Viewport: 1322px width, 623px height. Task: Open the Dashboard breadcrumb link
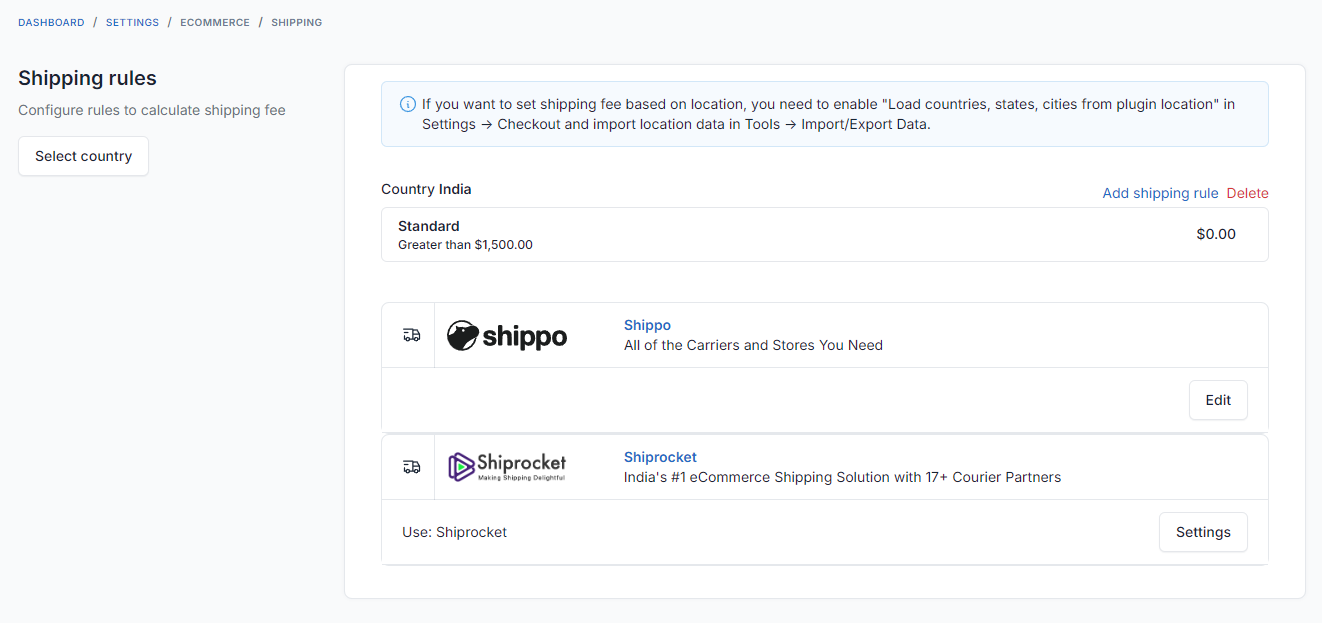51,22
